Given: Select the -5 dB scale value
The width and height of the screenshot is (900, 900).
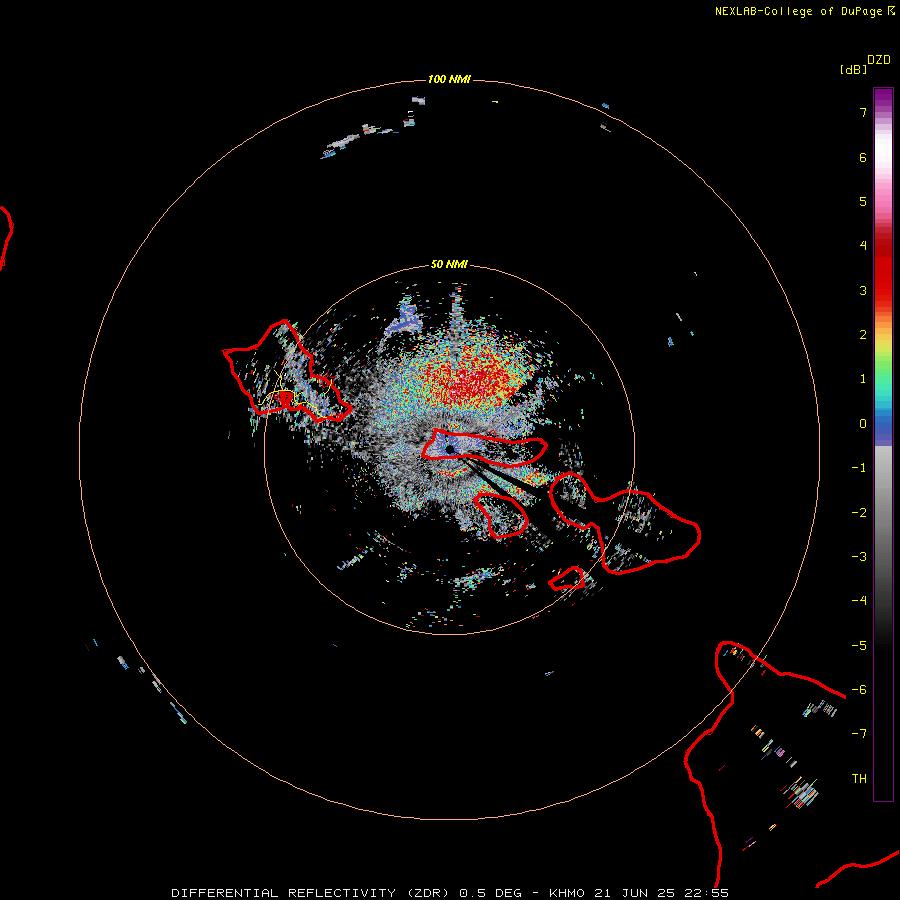Looking at the screenshot, I should coord(859,646).
